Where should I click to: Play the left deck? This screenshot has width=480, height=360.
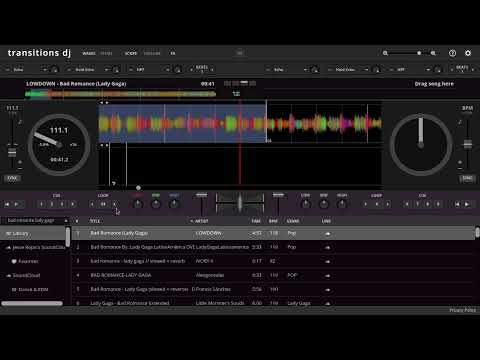[16, 204]
